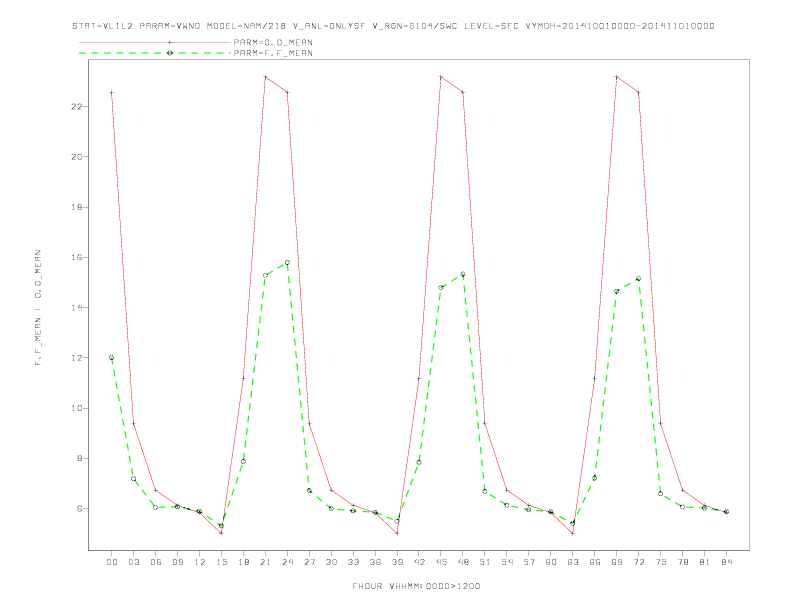The image size is (792, 612).
Task: Click x-axis forecast hour label 24
Action: coord(287,562)
